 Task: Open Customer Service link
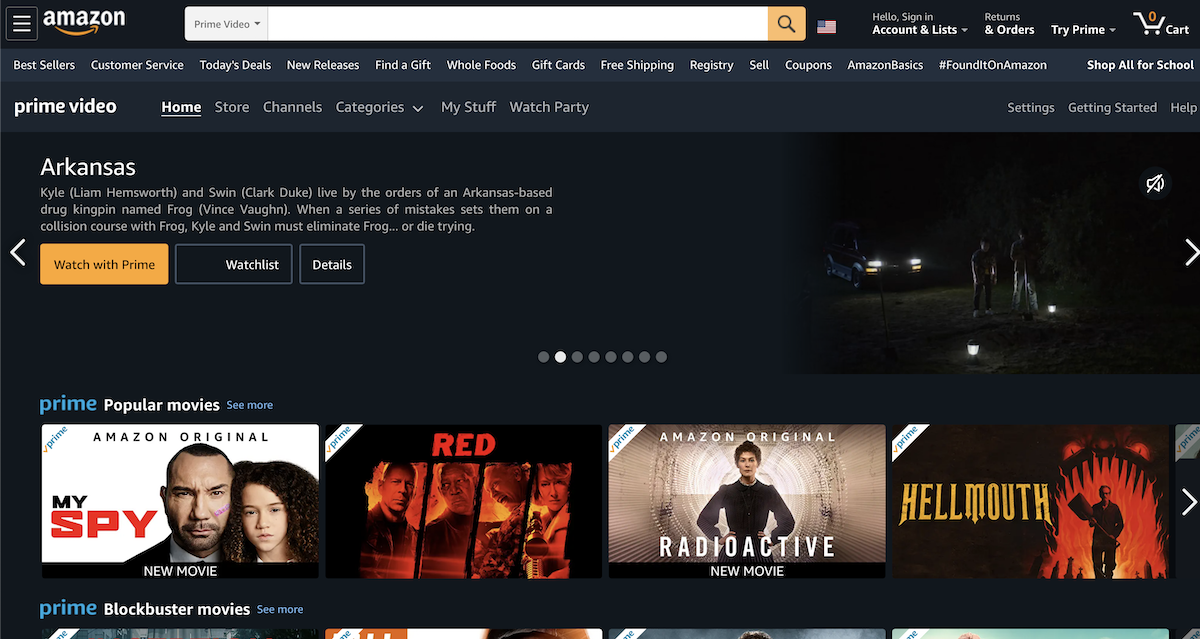coord(137,65)
